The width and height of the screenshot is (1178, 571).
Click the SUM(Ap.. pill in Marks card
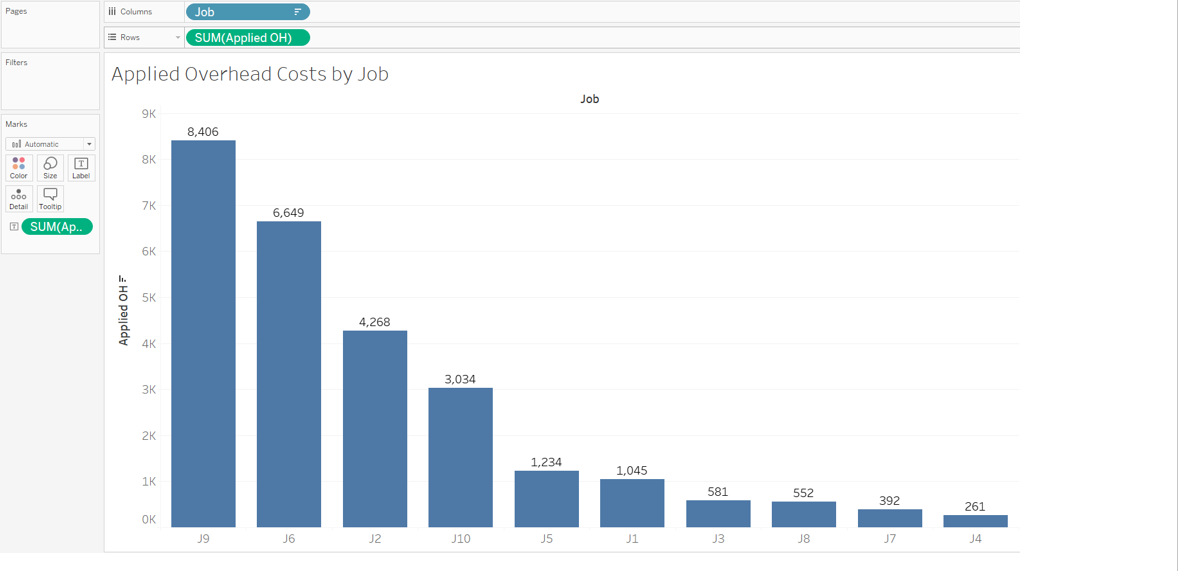[x=57, y=227]
